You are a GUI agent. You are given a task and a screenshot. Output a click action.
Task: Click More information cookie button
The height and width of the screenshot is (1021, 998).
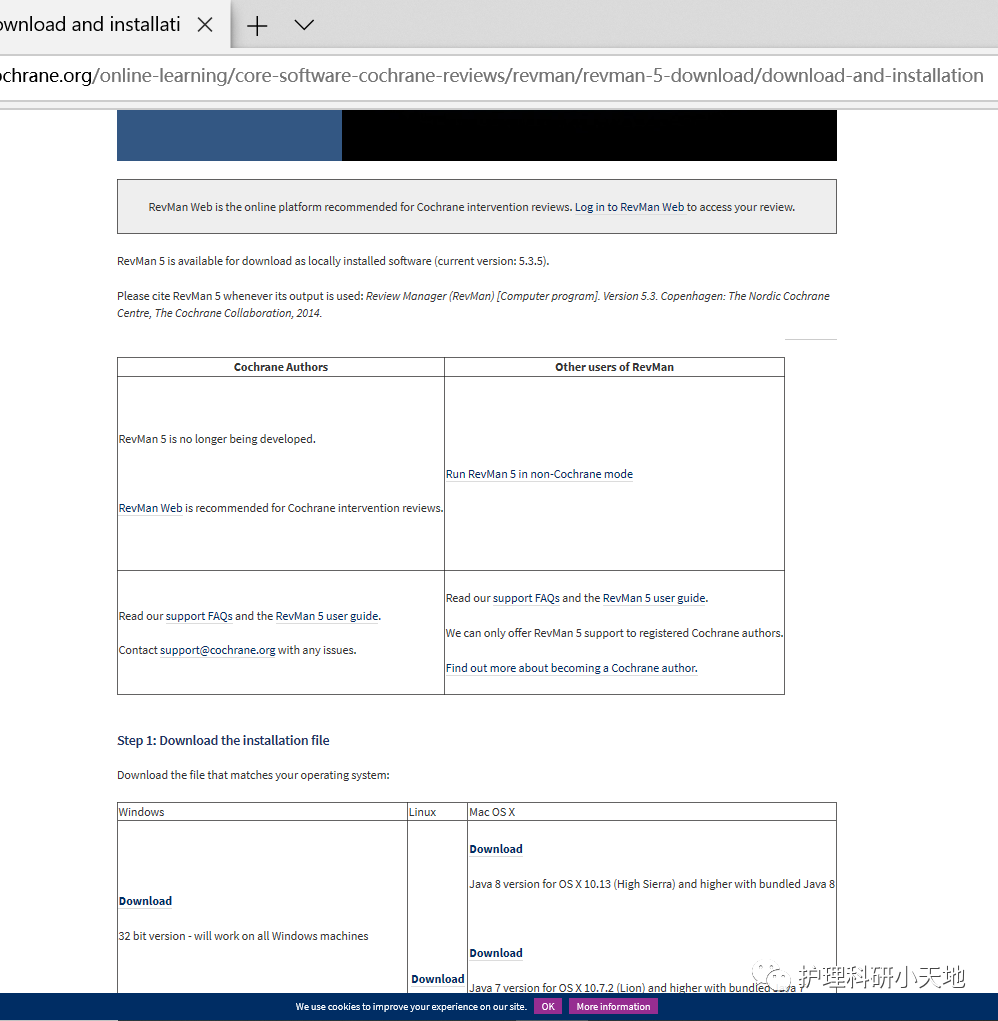(613, 1007)
